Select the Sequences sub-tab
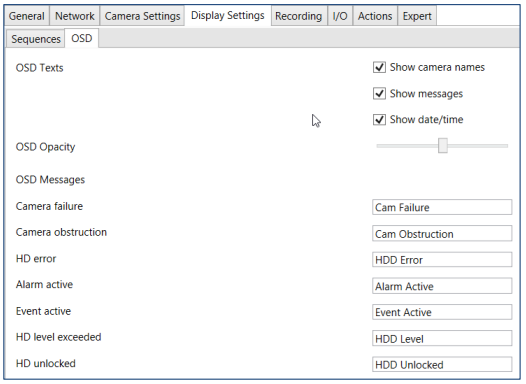Screen dimensions: 526x384 pyautogui.click(x=36, y=39)
